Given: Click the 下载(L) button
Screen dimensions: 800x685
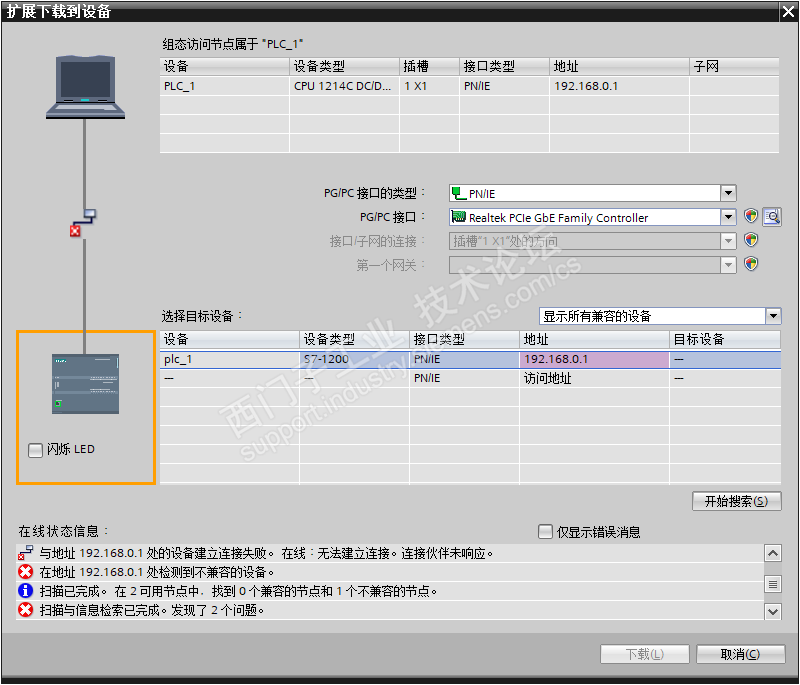Looking at the screenshot, I should coord(645,654).
